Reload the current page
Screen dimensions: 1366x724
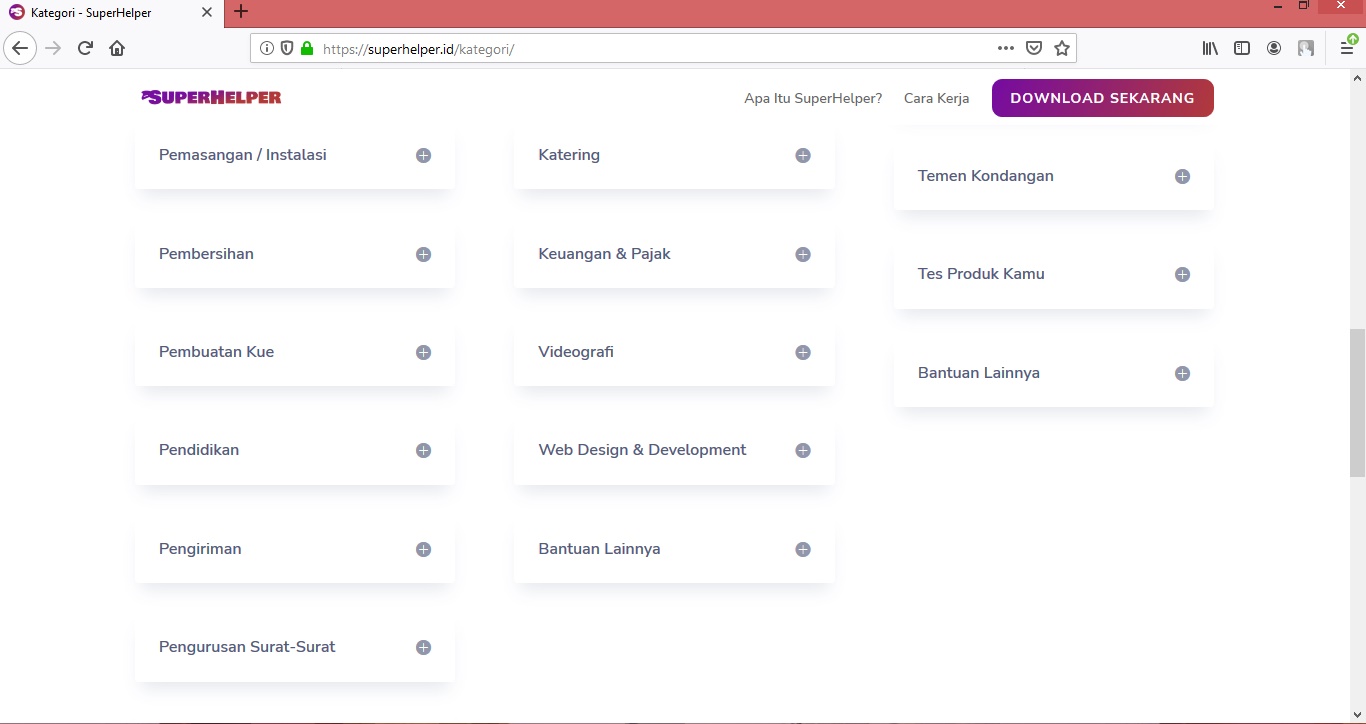coord(85,48)
